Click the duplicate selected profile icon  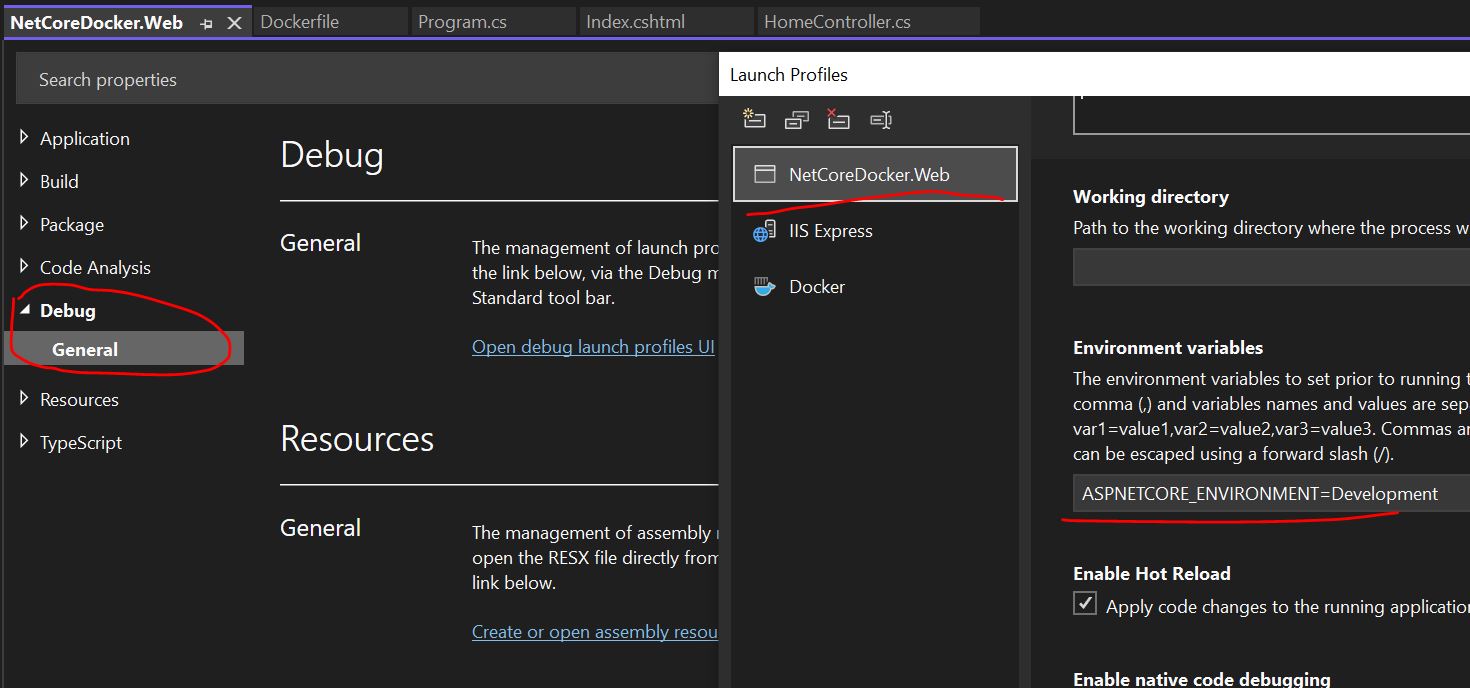coord(797,120)
